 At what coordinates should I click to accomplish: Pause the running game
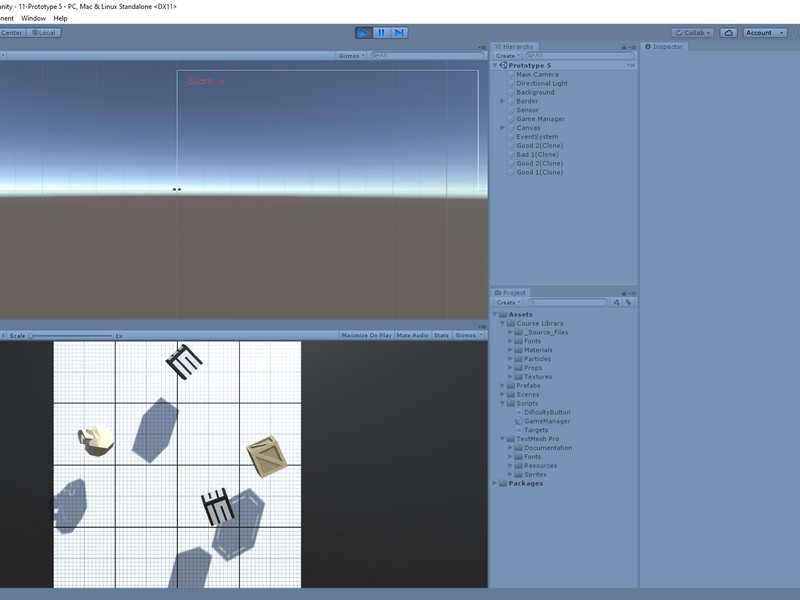(x=381, y=33)
